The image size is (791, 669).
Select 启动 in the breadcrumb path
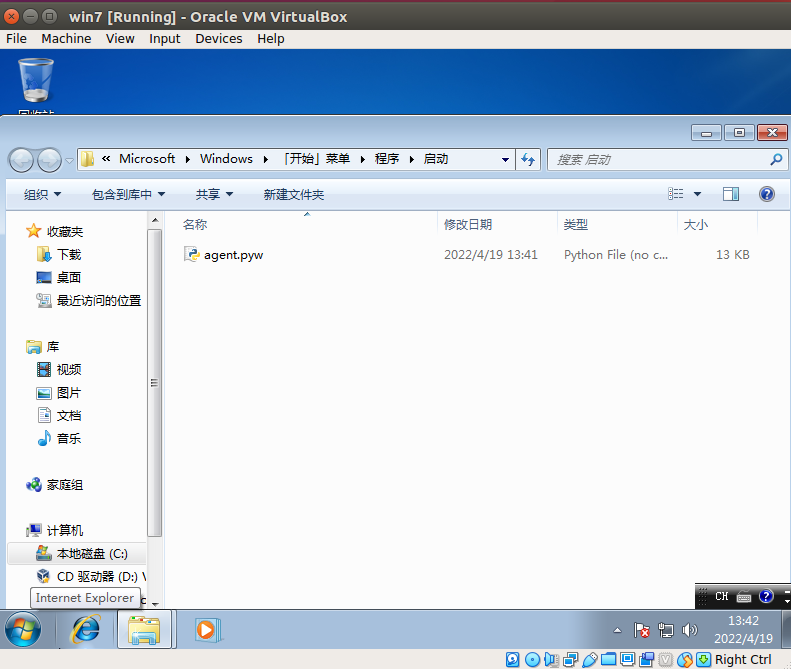(x=436, y=159)
